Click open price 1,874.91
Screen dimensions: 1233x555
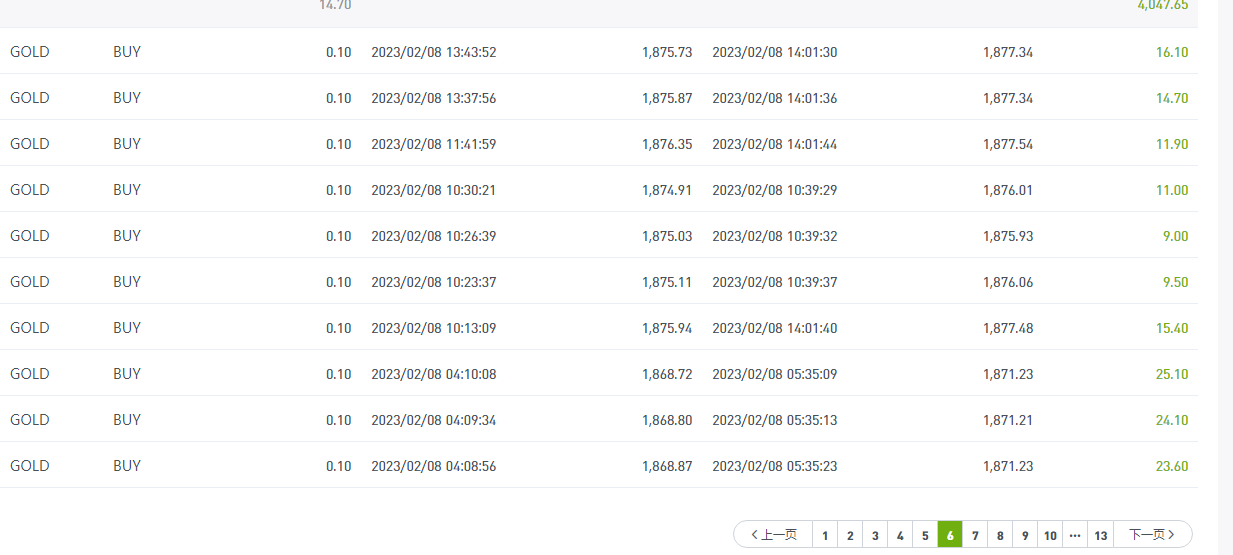667,190
